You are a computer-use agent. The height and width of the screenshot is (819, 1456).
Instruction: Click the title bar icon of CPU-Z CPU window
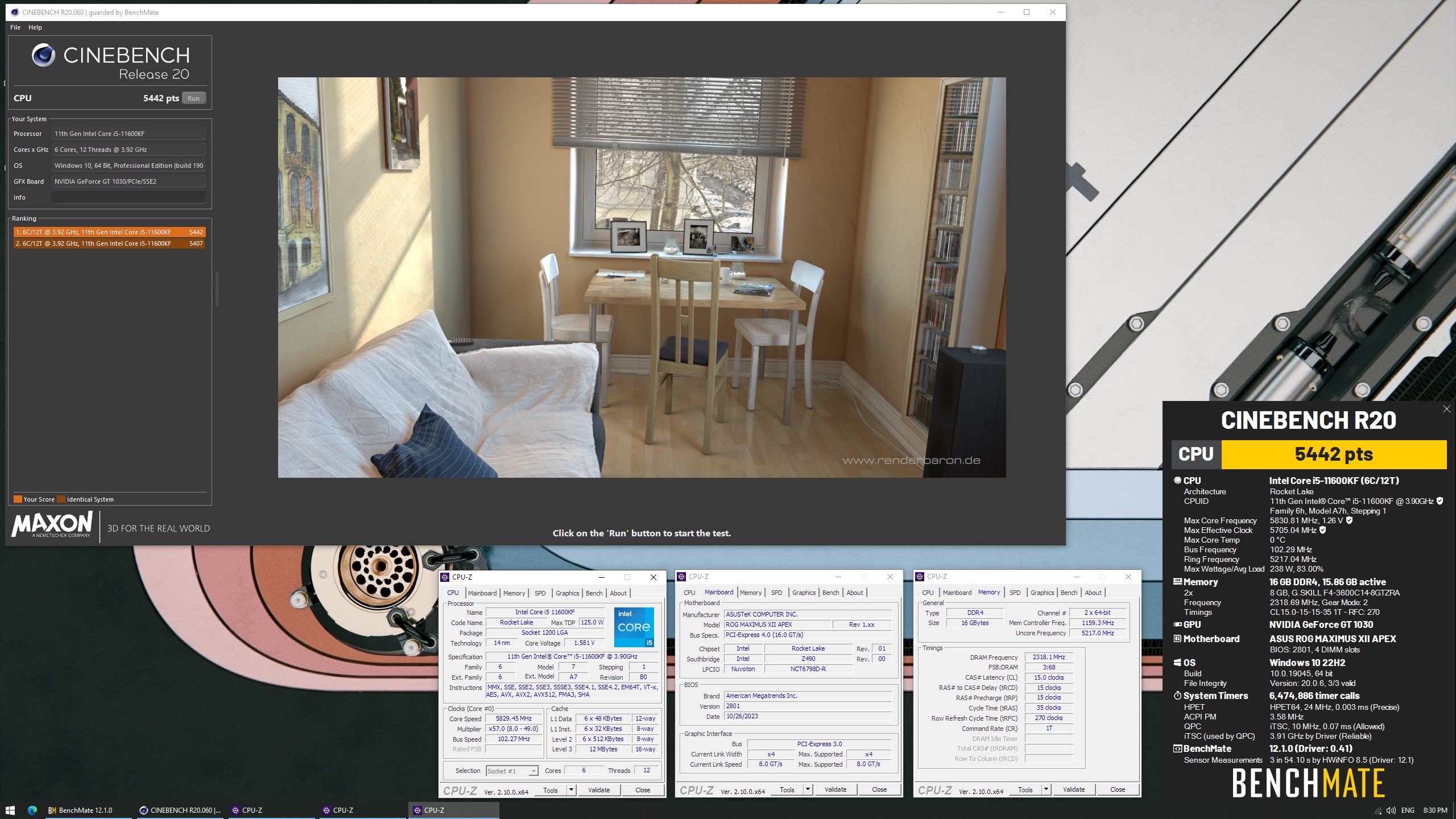[x=445, y=577]
